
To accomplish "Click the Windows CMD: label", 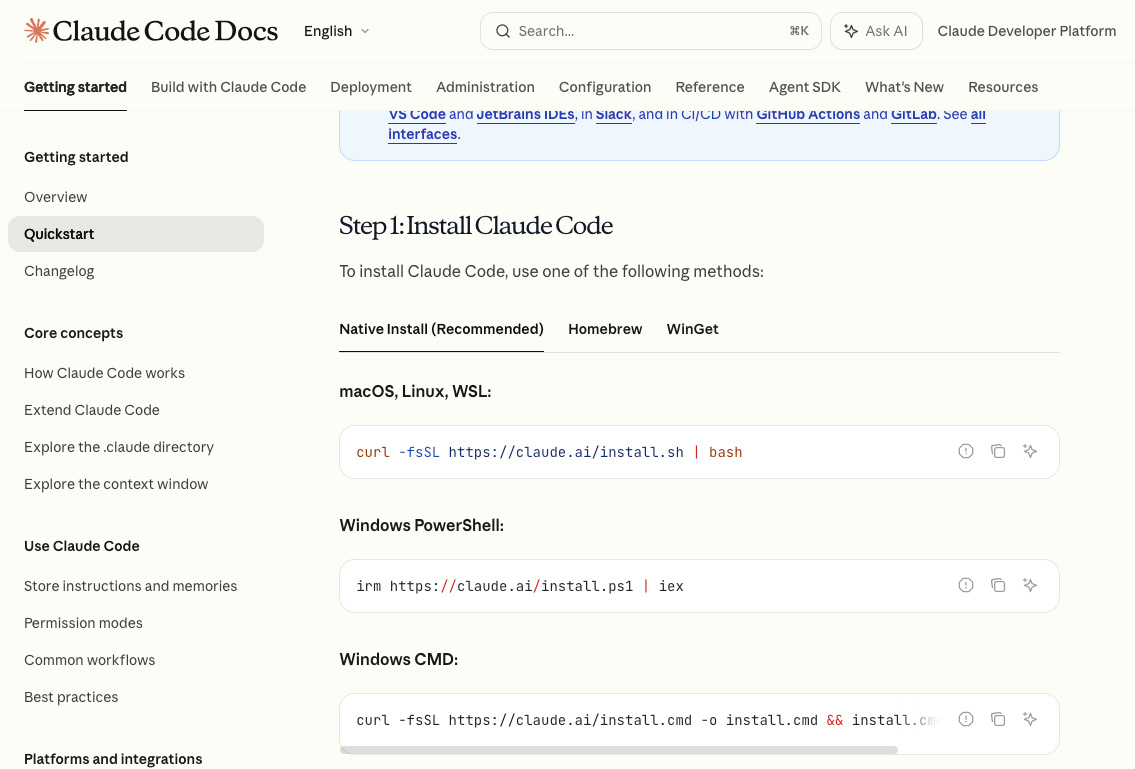I will coord(399,659).
